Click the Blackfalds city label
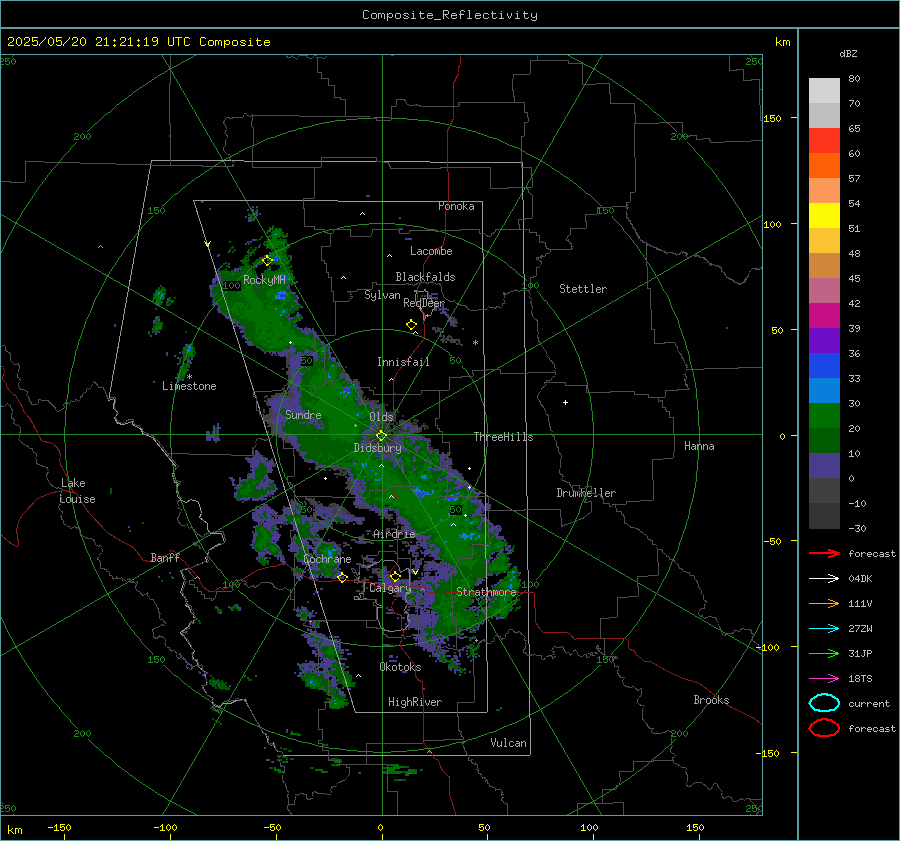Screen dimensions: 900x841 [425, 277]
